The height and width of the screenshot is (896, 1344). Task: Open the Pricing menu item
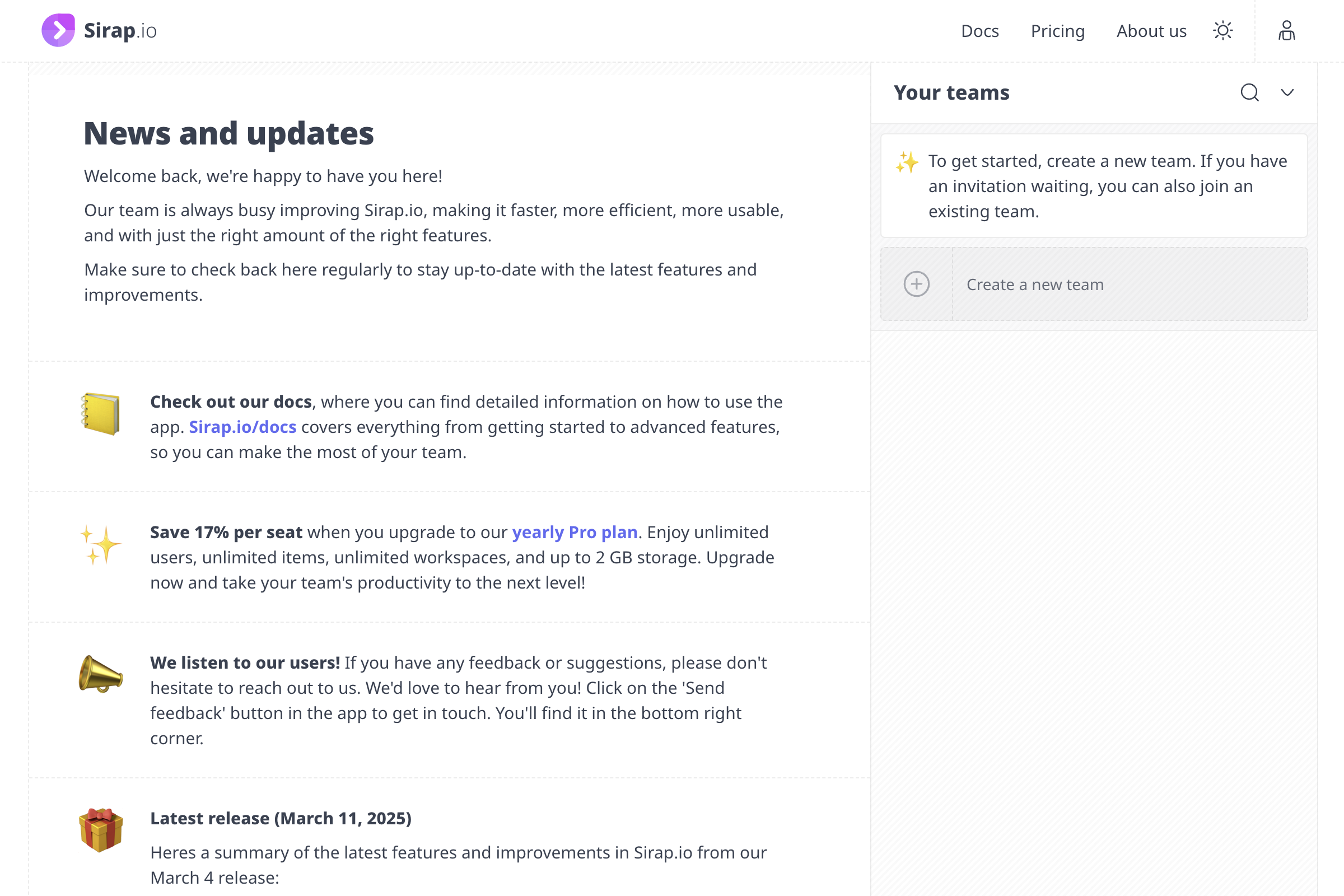(x=1057, y=31)
